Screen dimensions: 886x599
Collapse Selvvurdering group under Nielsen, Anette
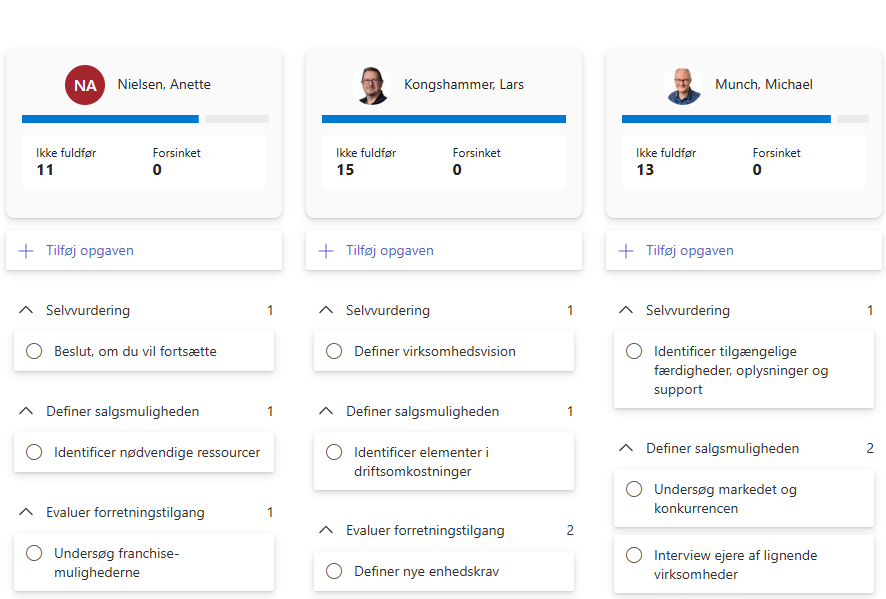pyautogui.click(x=26, y=310)
